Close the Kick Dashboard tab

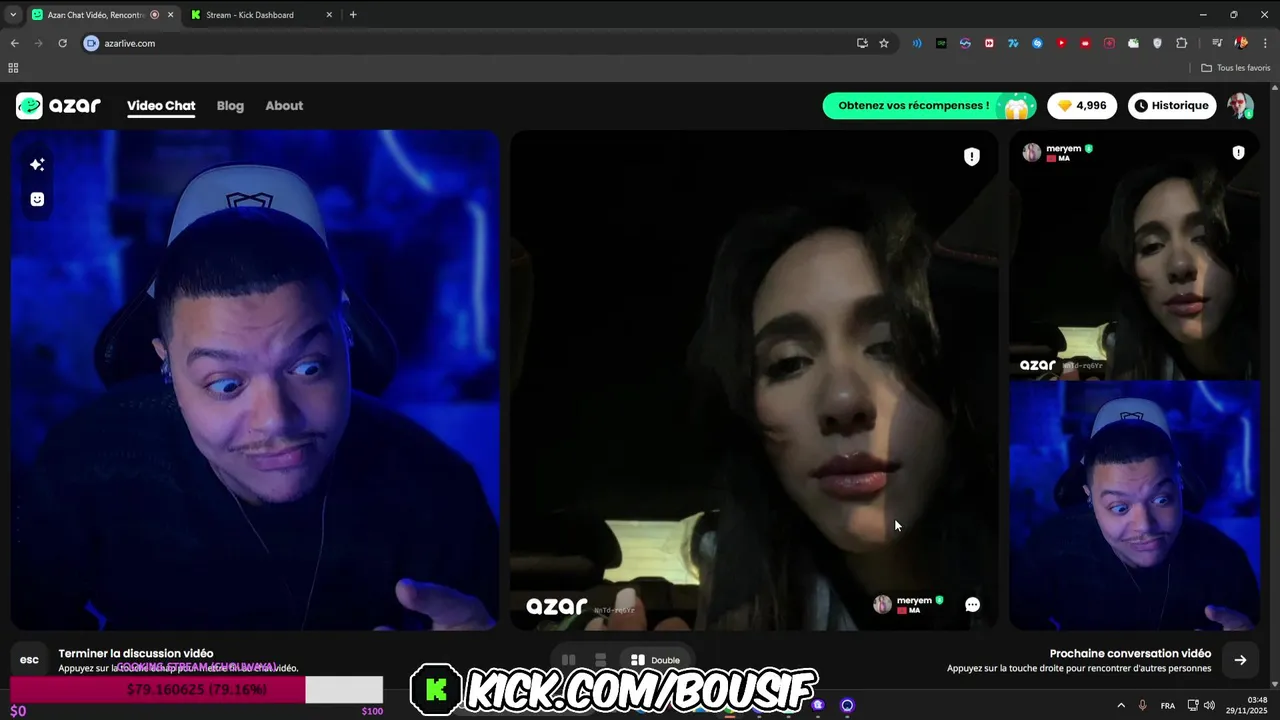(330, 15)
